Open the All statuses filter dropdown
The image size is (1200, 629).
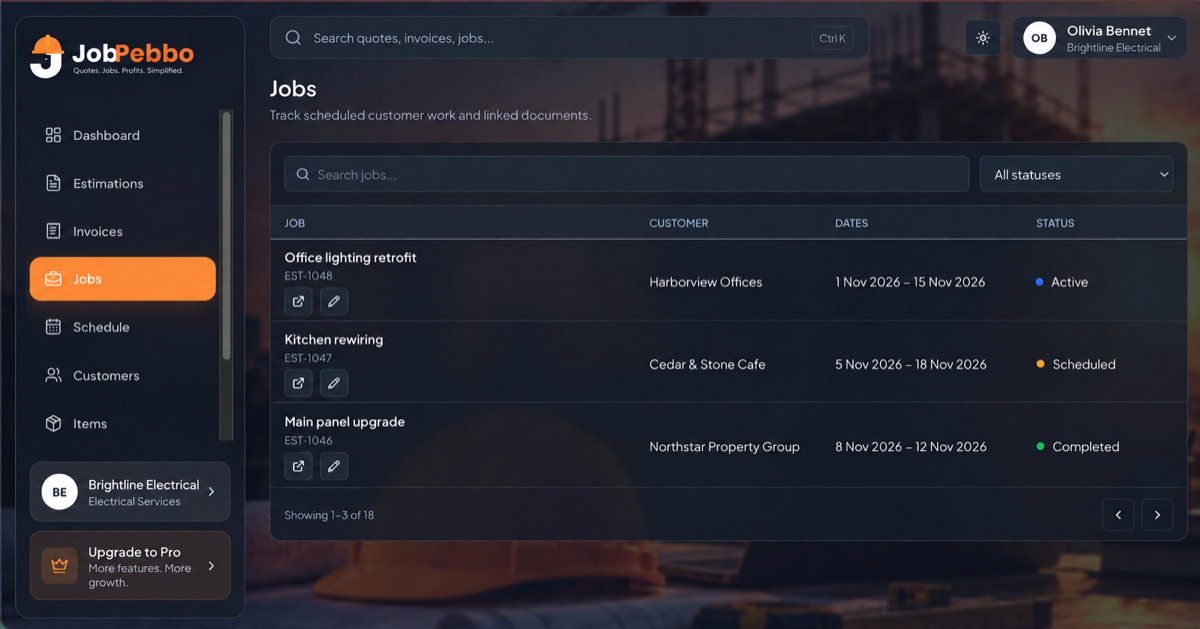[x=1076, y=174]
